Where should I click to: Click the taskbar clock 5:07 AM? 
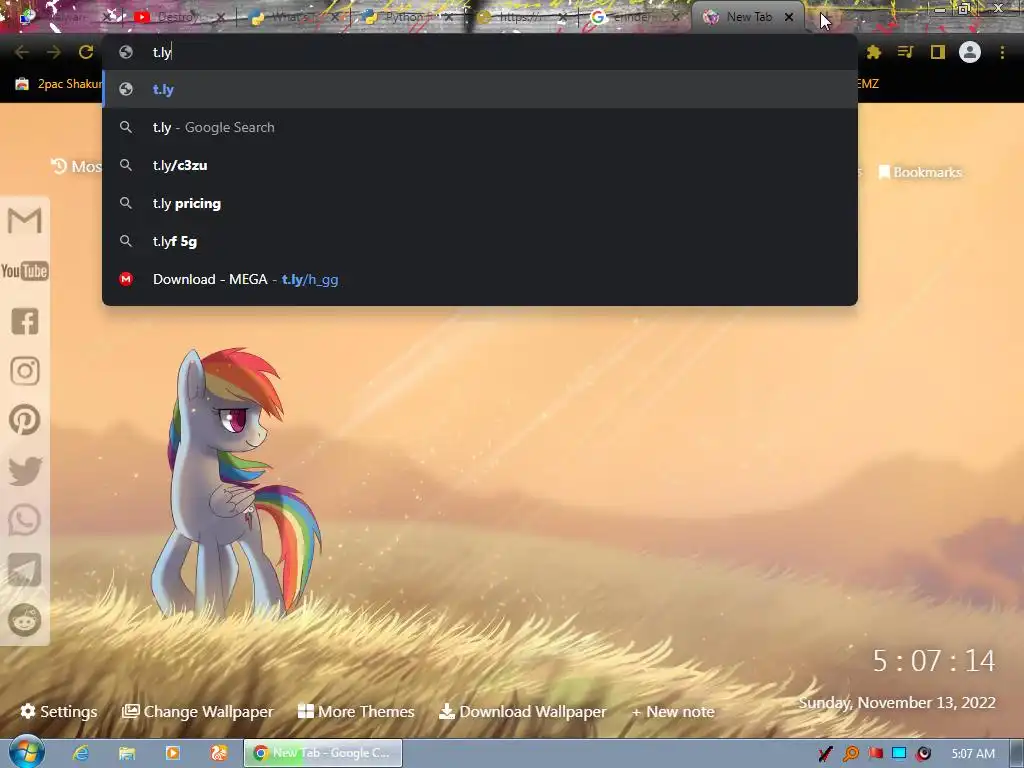click(x=973, y=754)
